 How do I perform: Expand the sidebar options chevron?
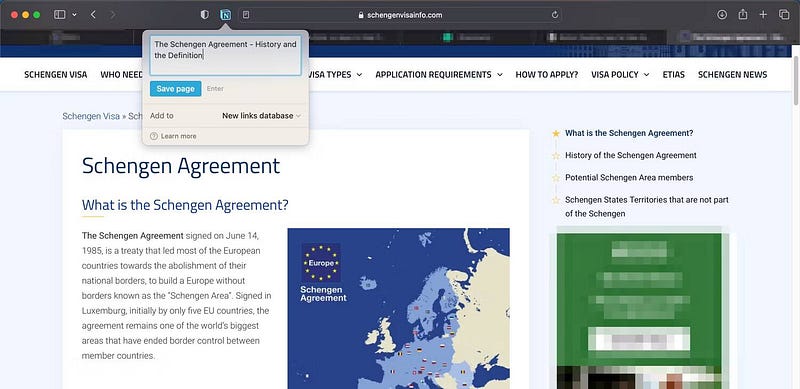coord(74,15)
